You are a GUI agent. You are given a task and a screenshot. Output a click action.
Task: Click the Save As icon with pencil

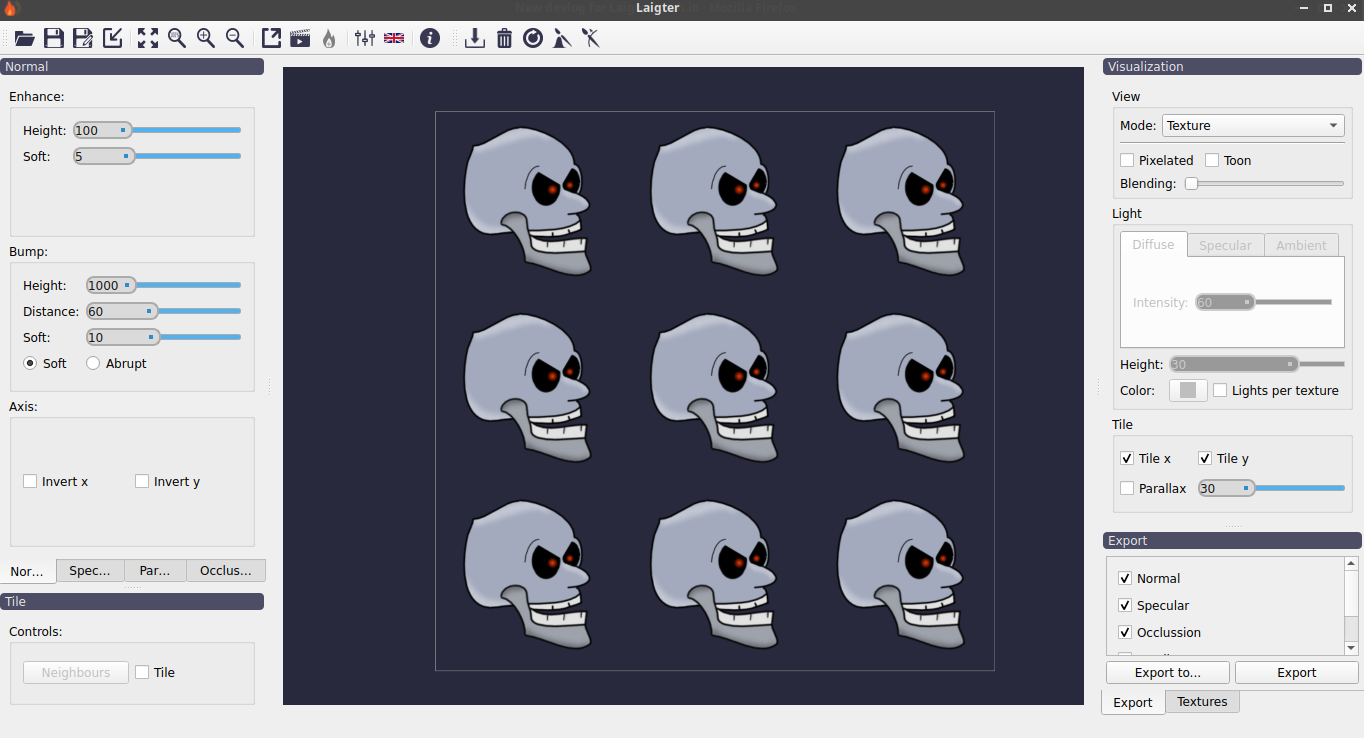click(83, 38)
